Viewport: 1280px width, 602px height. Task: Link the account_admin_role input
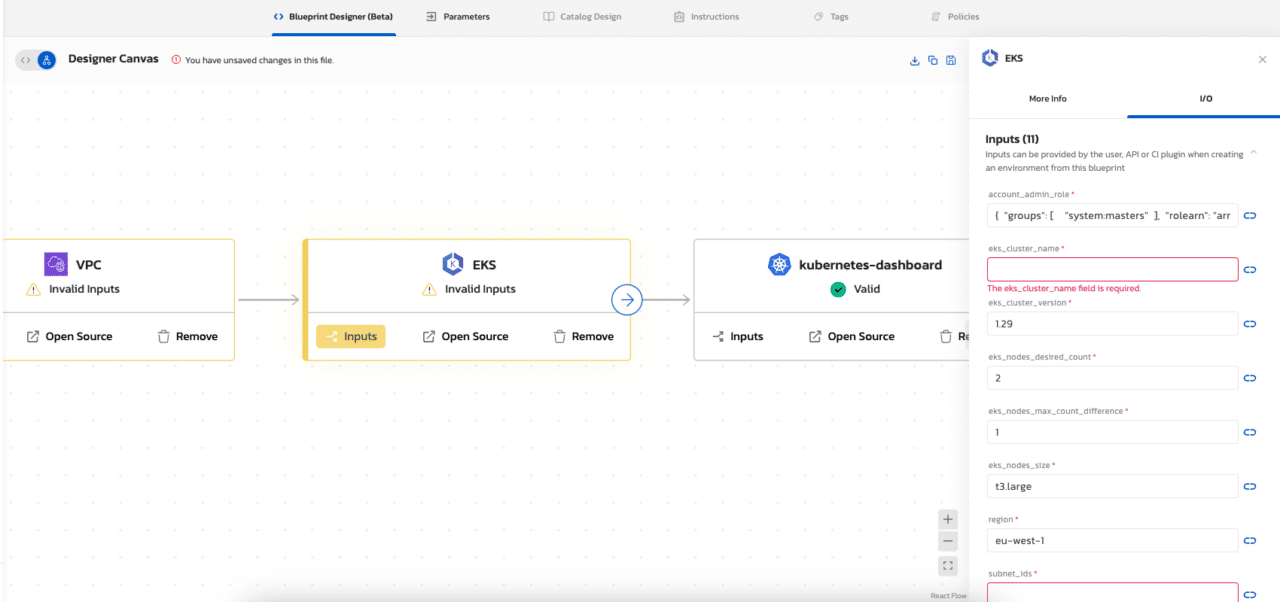1250,215
